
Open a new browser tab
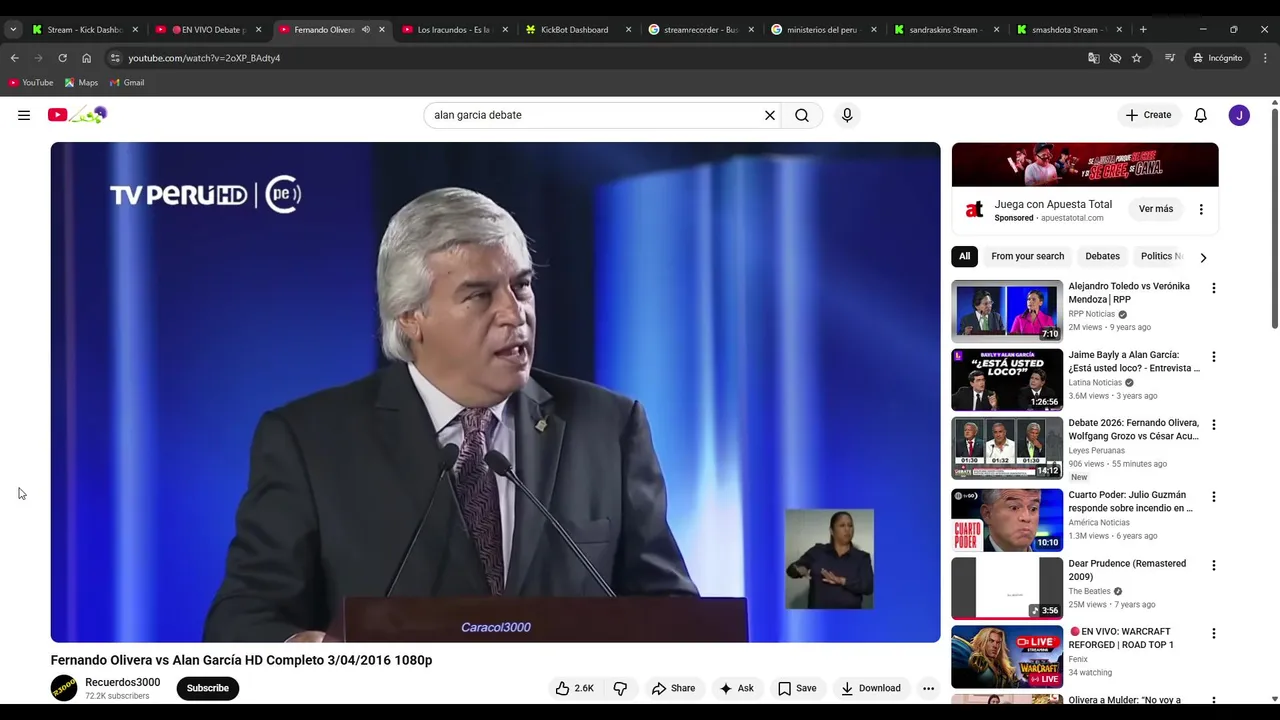pyautogui.click(x=1143, y=30)
